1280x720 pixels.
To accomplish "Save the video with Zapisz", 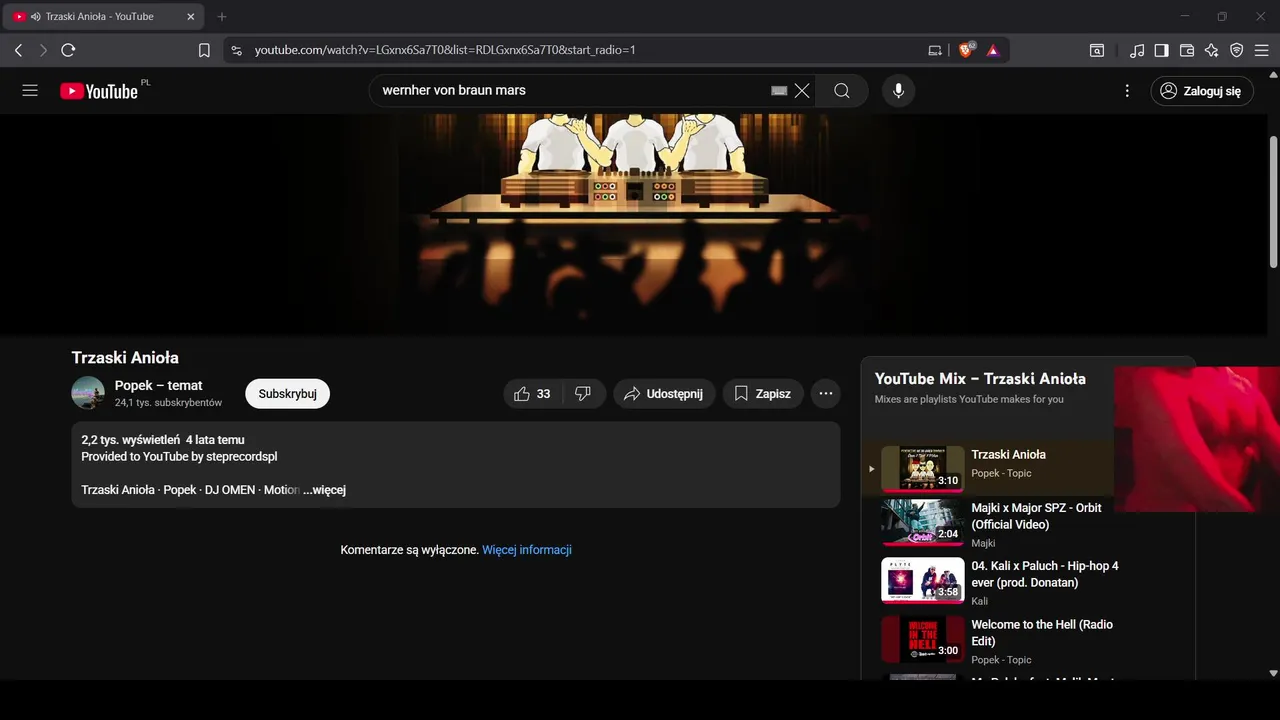I will pos(762,394).
